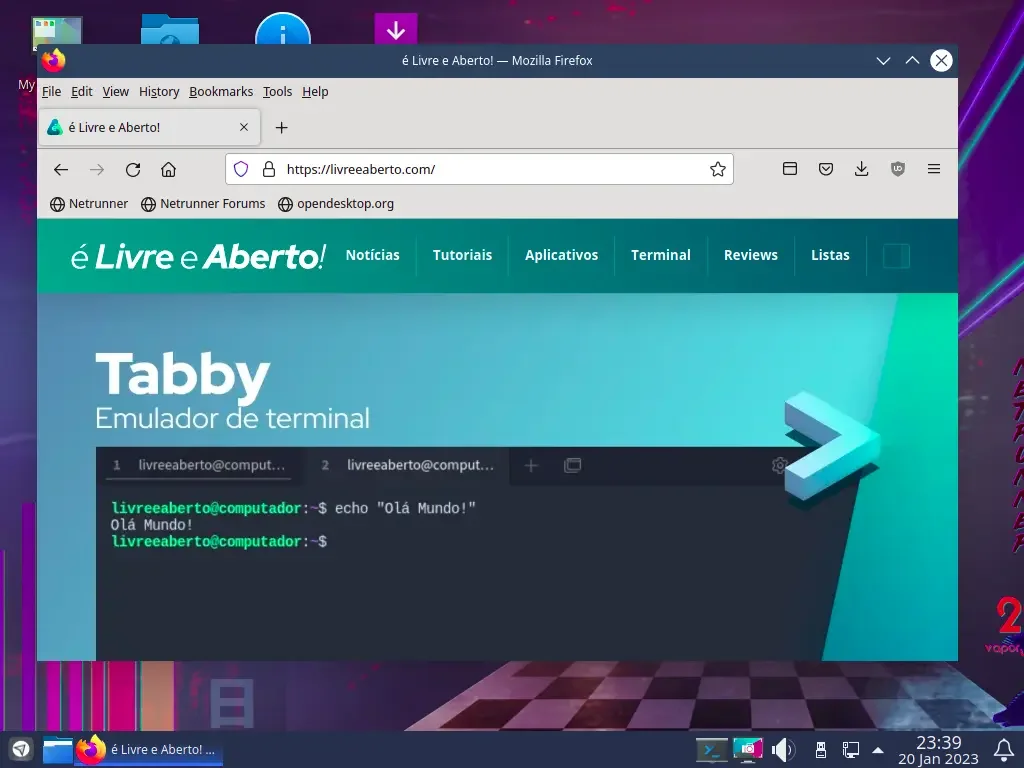
Task: Open the Tabby Emulador de terminal article banner
Action: point(498,477)
